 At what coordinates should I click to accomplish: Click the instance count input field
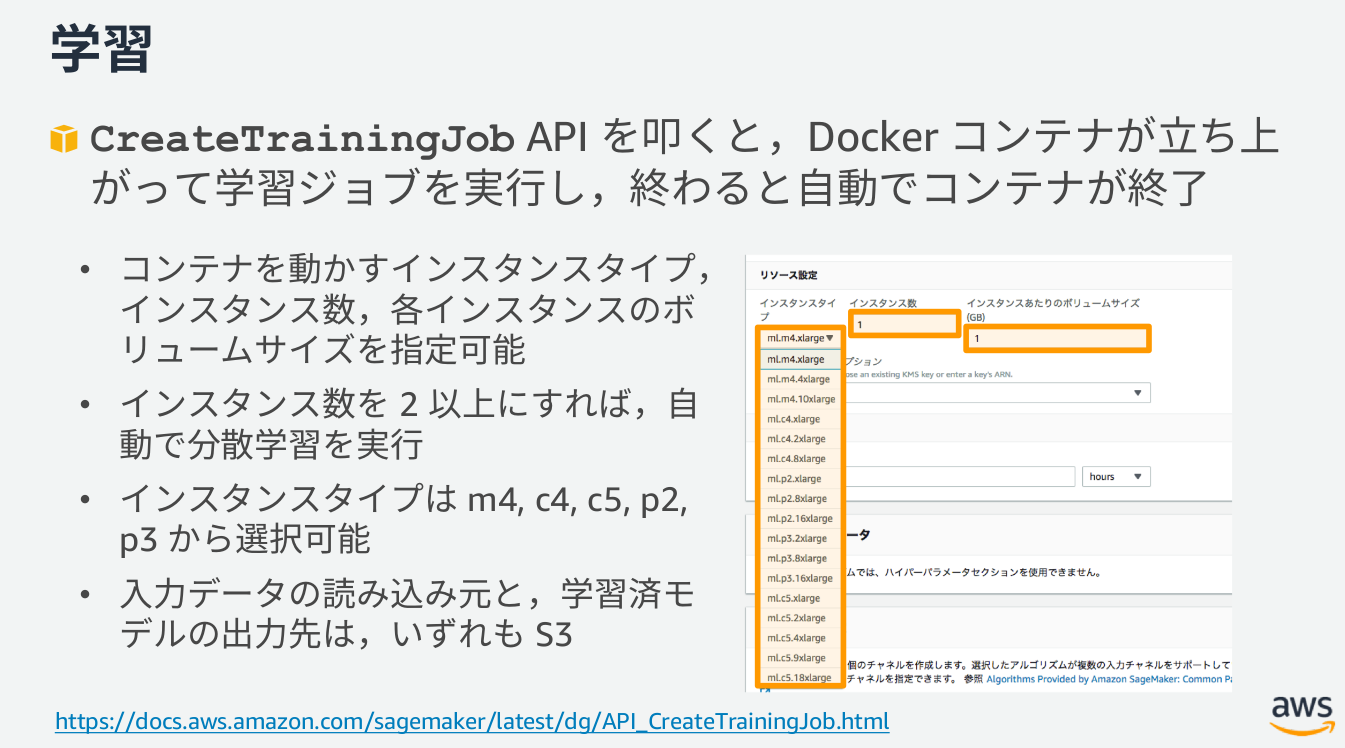[904, 324]
